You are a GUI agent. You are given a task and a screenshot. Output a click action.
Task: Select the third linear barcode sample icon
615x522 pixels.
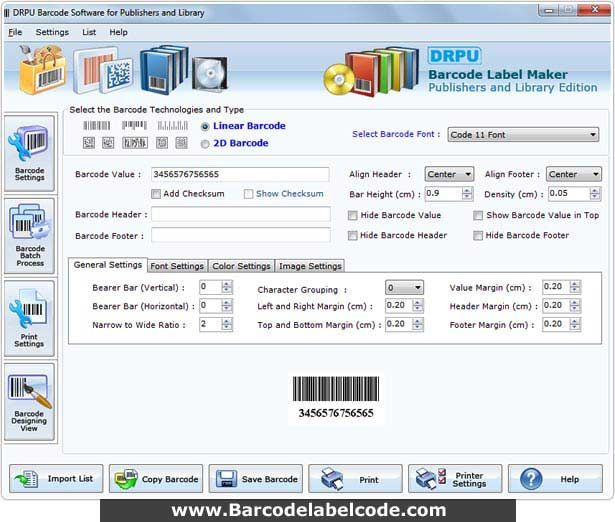173,125
